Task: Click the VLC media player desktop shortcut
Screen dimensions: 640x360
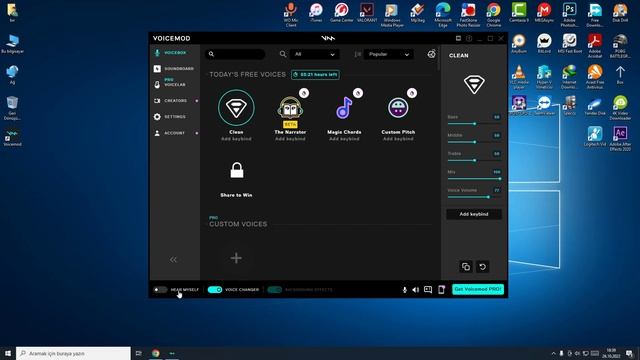Action: (x=519, y=77)
